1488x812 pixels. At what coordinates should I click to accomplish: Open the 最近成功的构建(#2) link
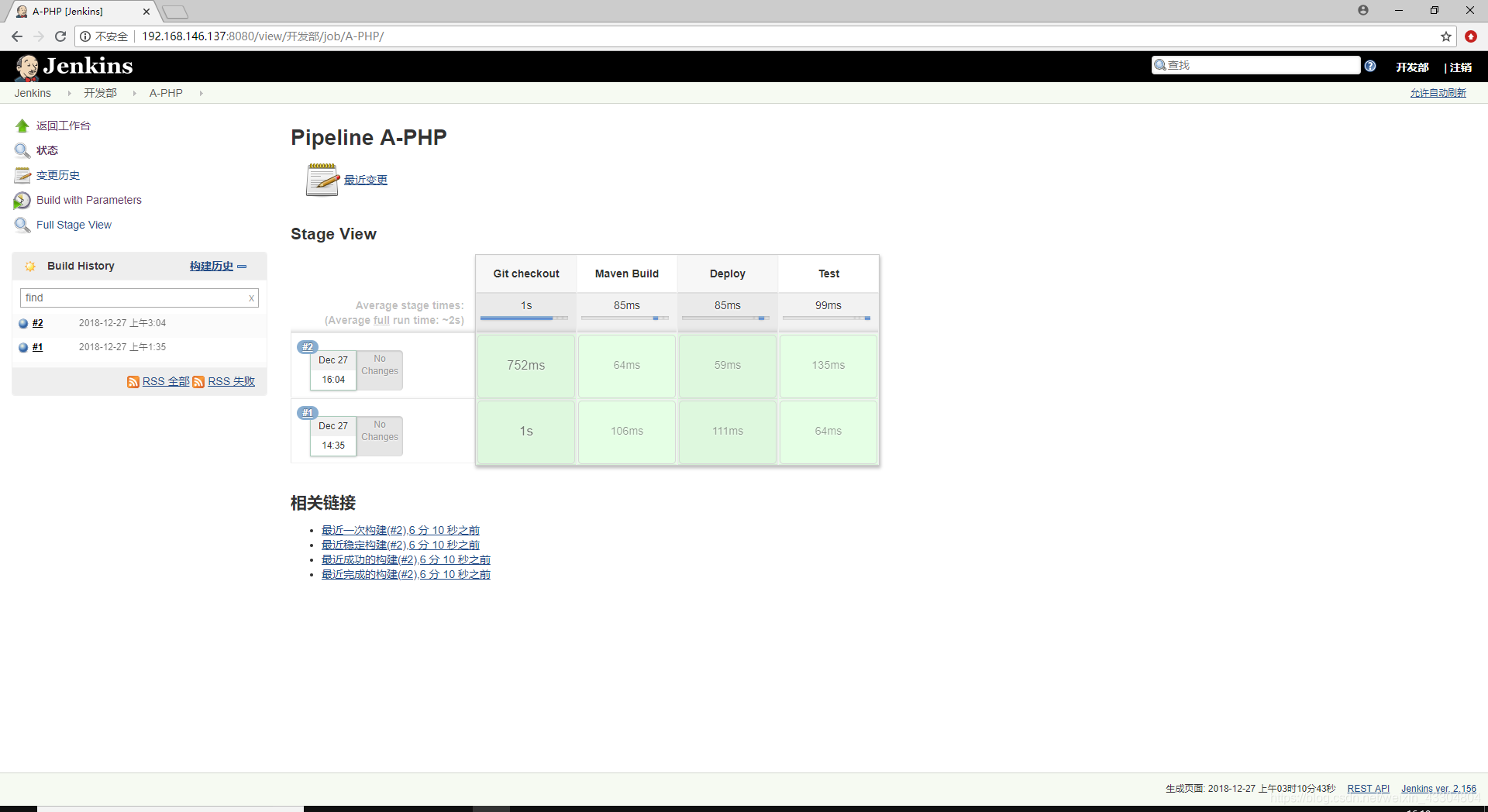tap(406, 559)
